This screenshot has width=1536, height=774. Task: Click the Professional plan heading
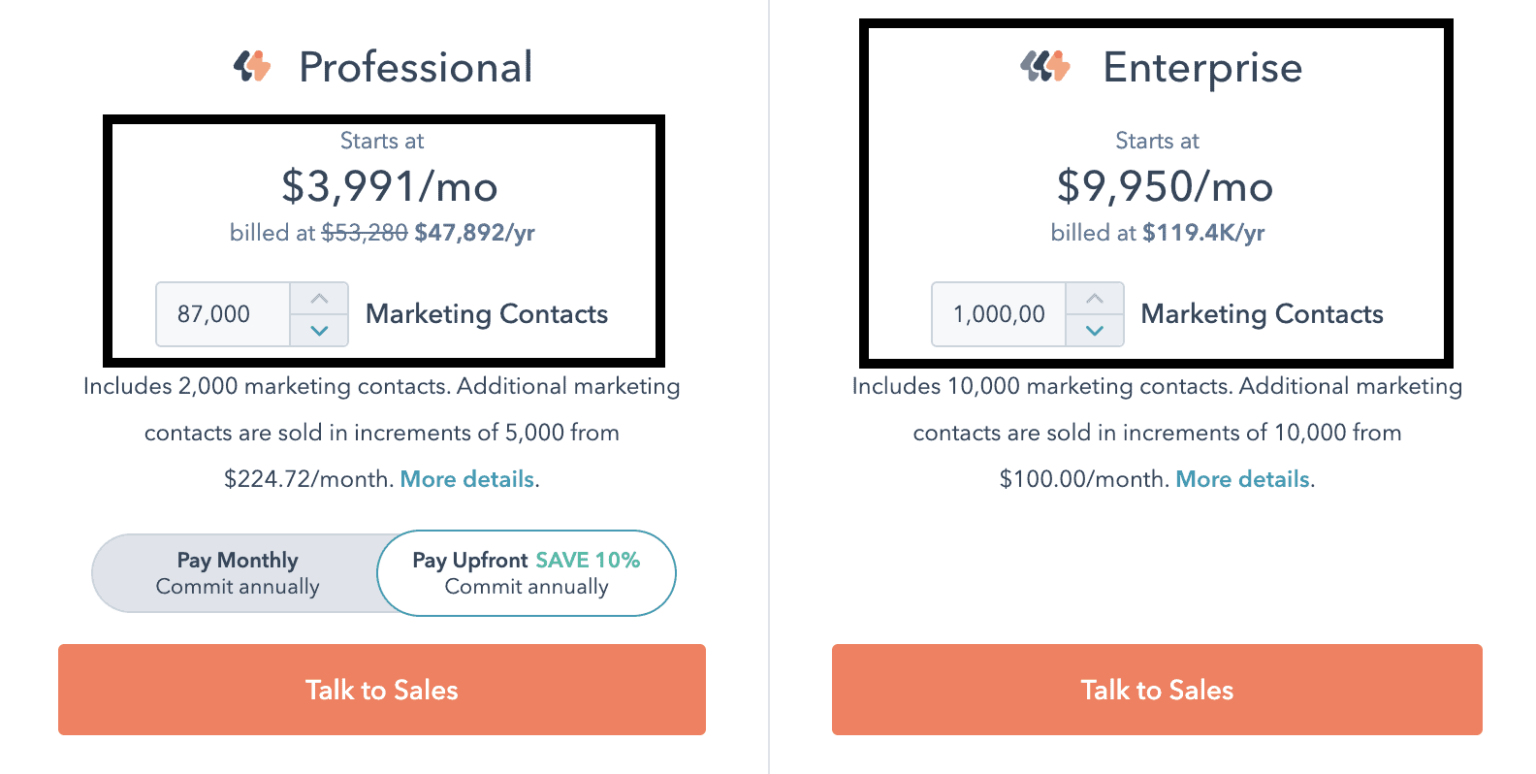(416, 66)
